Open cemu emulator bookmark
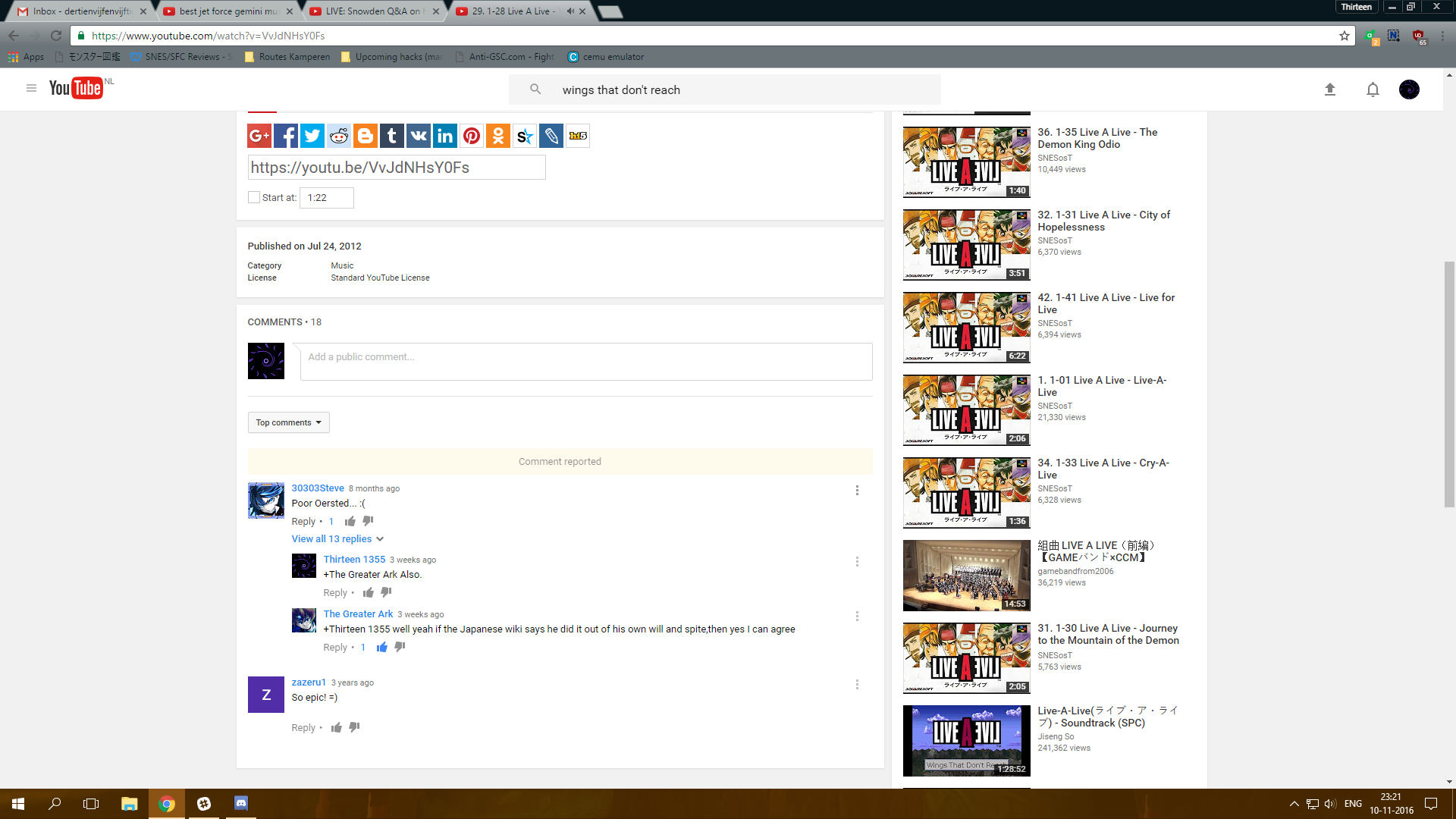The image size is (1456, 819). coord(606,57)
